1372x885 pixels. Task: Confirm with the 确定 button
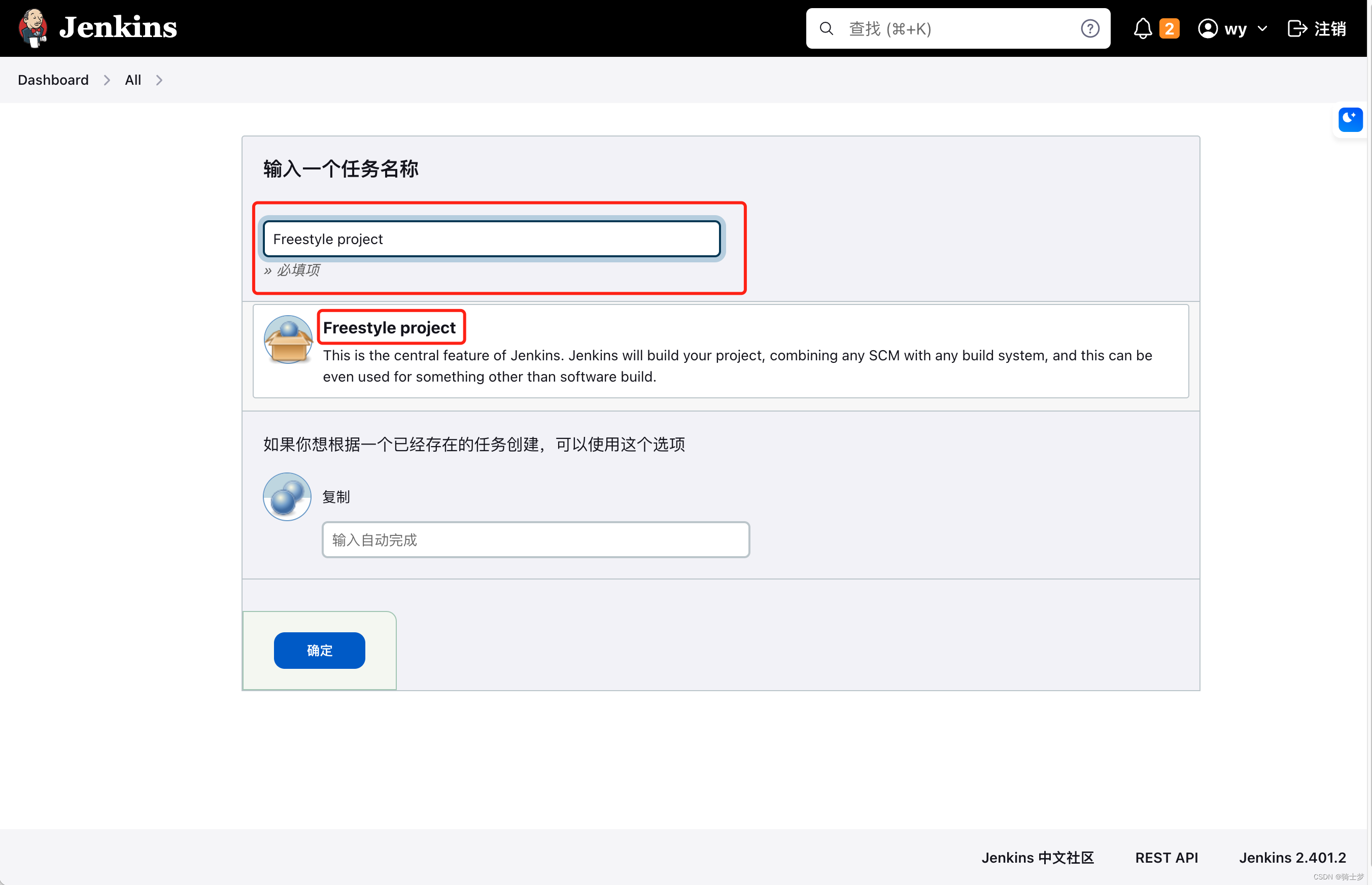[320, 651]
